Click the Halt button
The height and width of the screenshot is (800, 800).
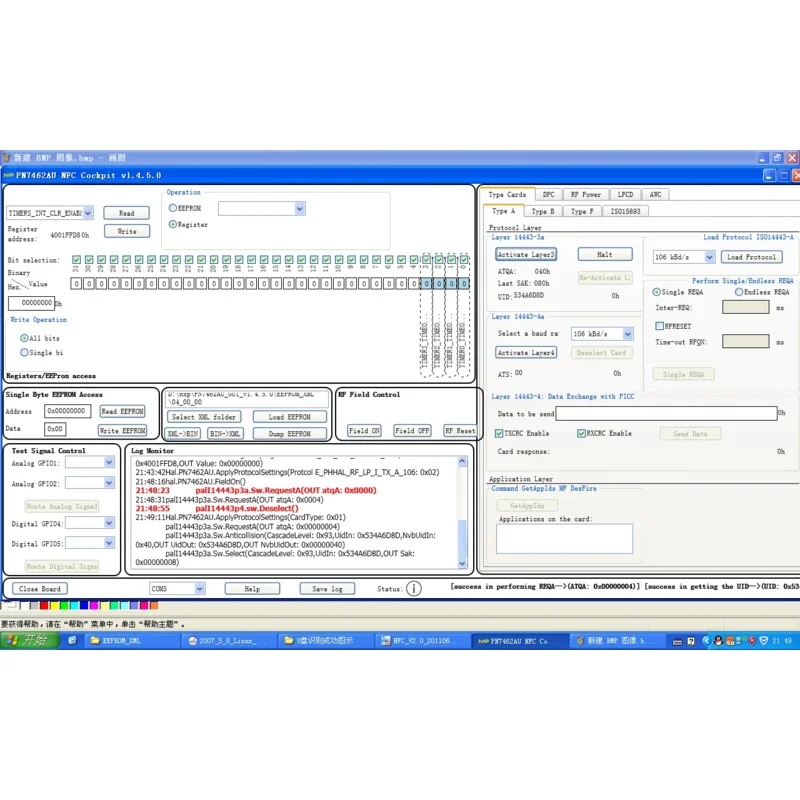(x=605, y=254)
